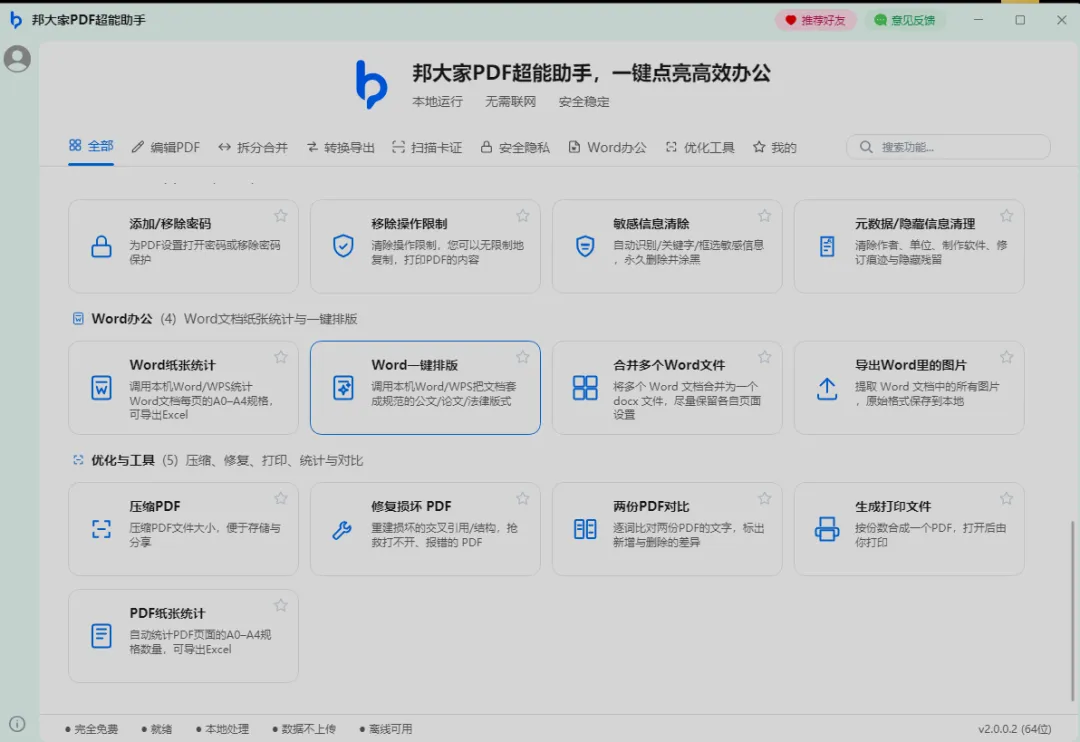1080x742 pixels.
Task: Favorite Word一键排版 with its star
Action: (x=523, y=357)
